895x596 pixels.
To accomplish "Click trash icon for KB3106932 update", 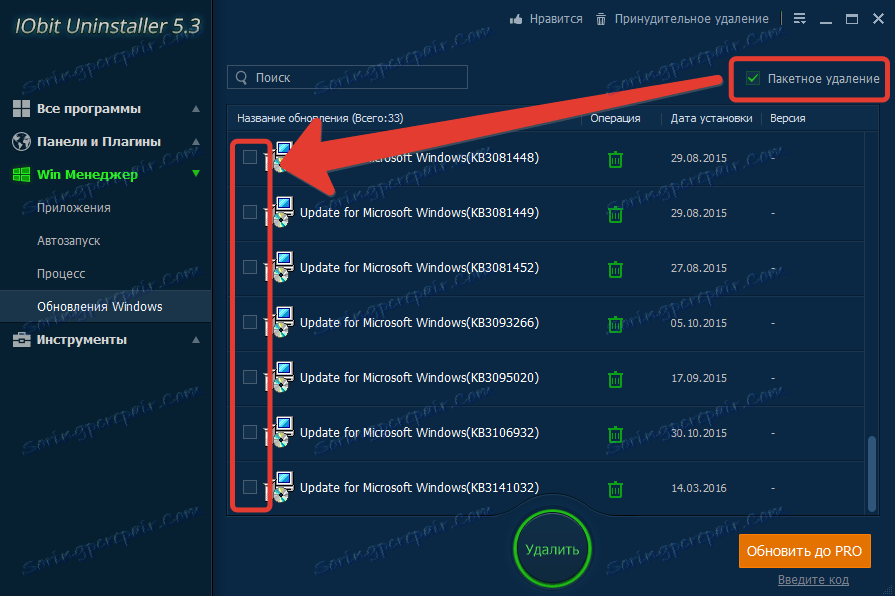I will tap(615, 434).
